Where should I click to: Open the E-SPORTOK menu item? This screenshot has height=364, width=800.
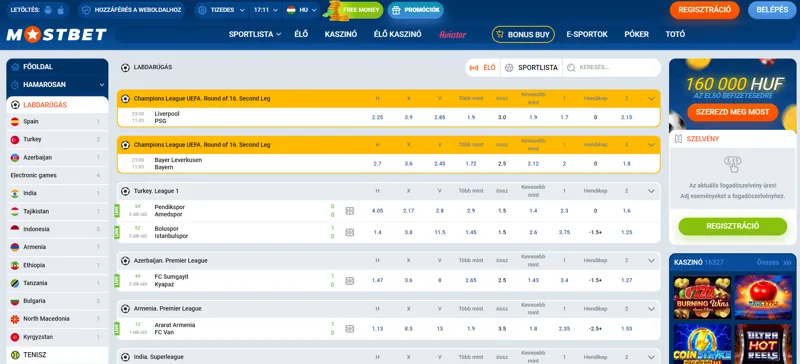pyautogui.click(x=587, y=35)
